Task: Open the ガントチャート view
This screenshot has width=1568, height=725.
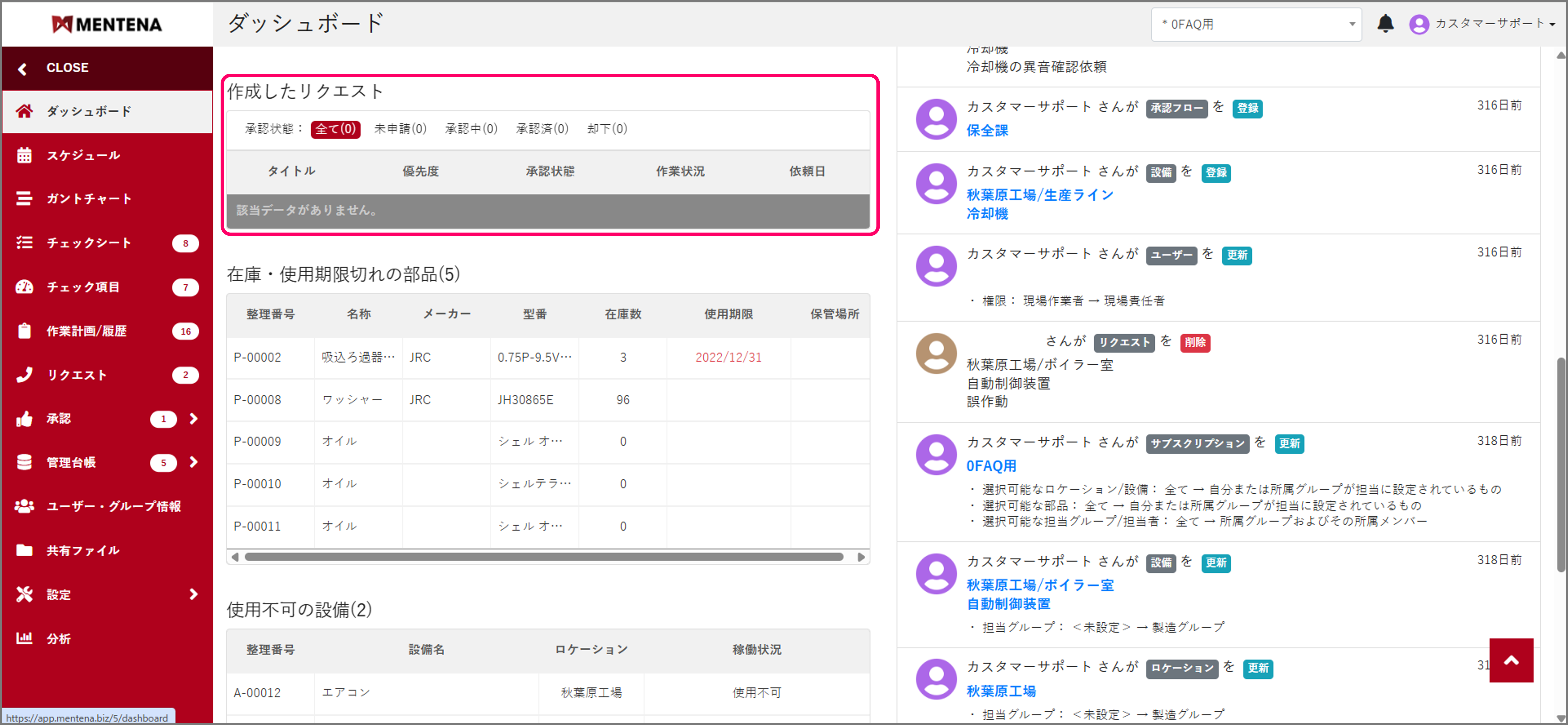Action: [x=89, y=199]
